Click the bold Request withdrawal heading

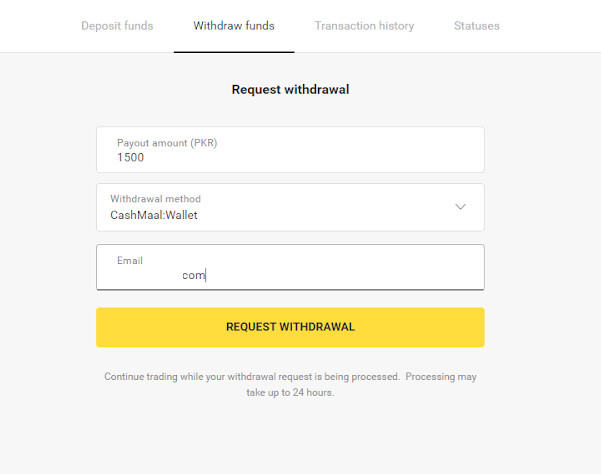[290, 90]
